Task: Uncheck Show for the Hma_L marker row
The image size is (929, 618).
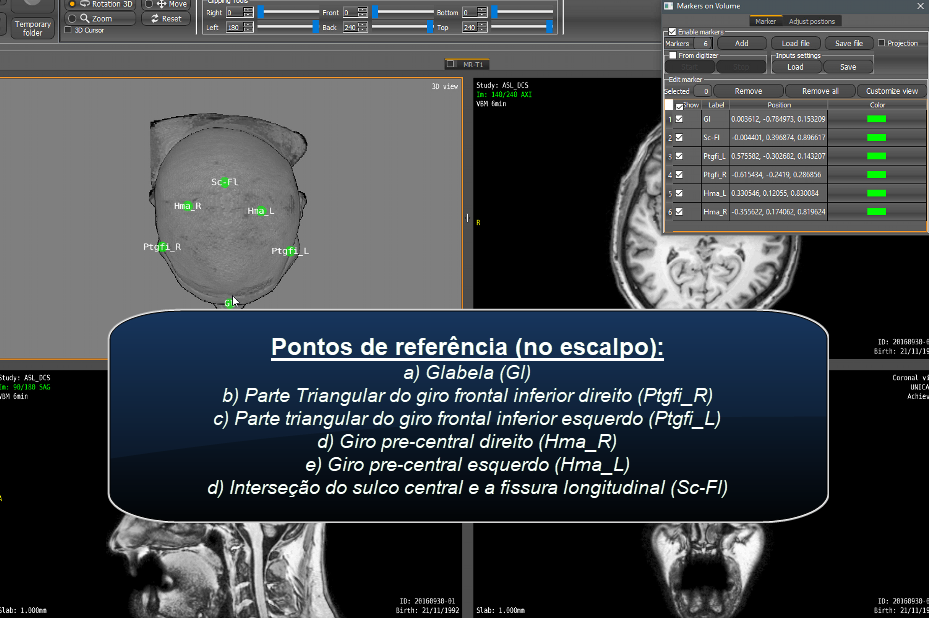Action: tap(679, 193)
